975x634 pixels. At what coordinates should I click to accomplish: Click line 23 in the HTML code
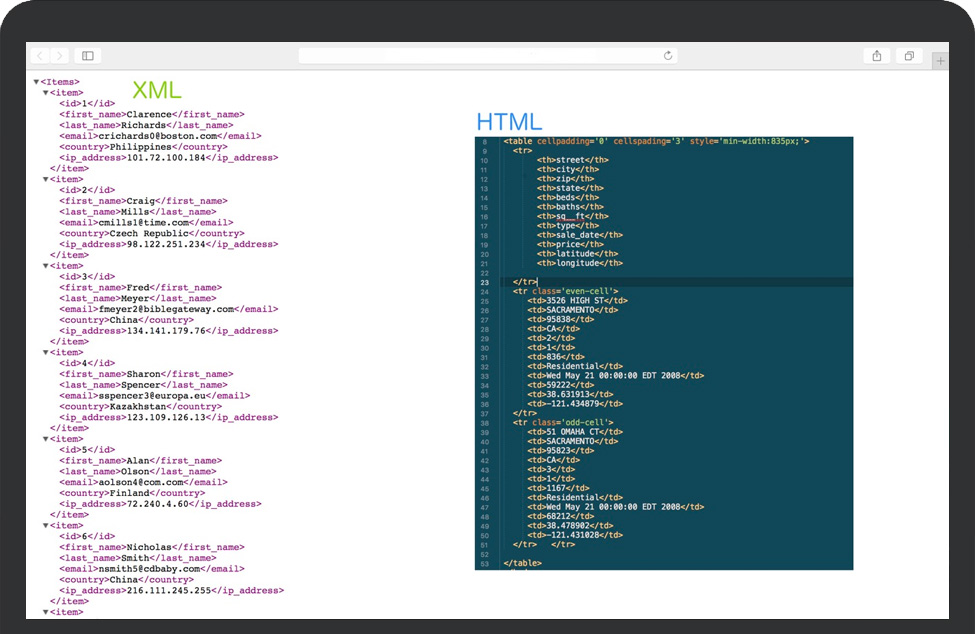[525, 282]
